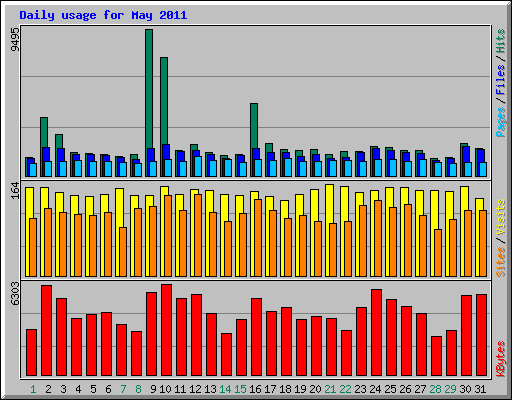
Task: Click day 10 on the x-axis
Action: 165,389
